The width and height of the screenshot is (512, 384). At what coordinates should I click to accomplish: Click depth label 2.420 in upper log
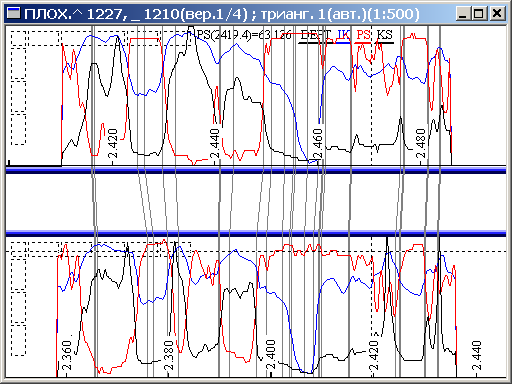pos(113,144)
